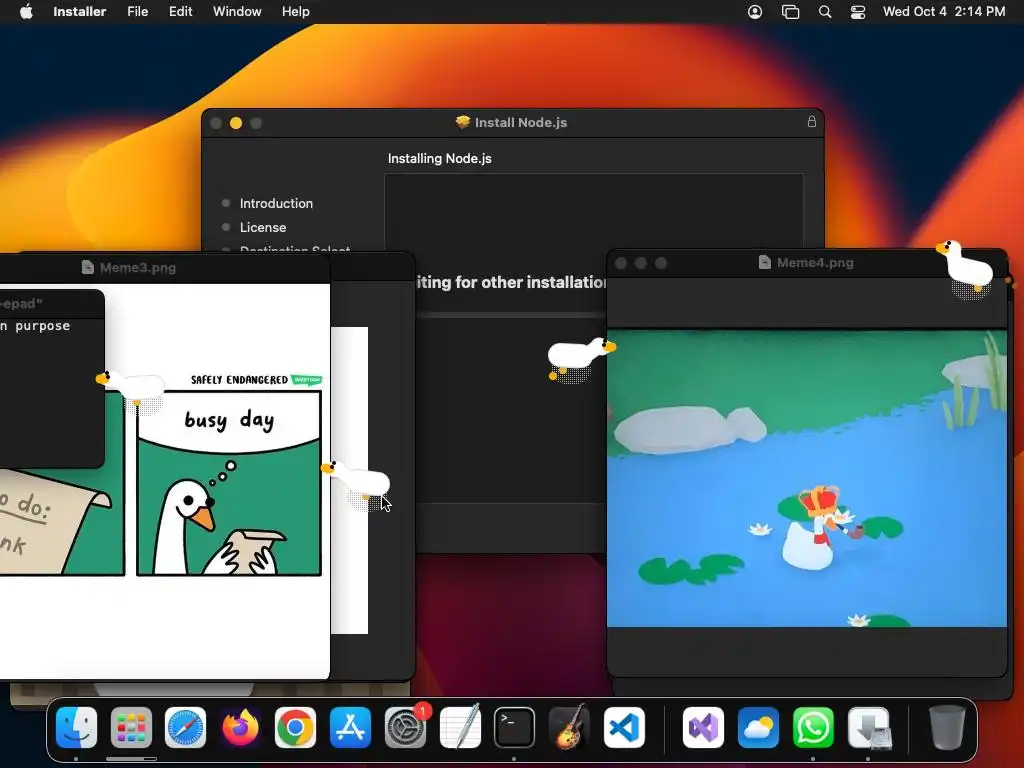The height and width of the screenshot is (768, 1024).
Task: Click the 'busy day' comic panel in Meme3.png
Action: [x=229, y=483]
